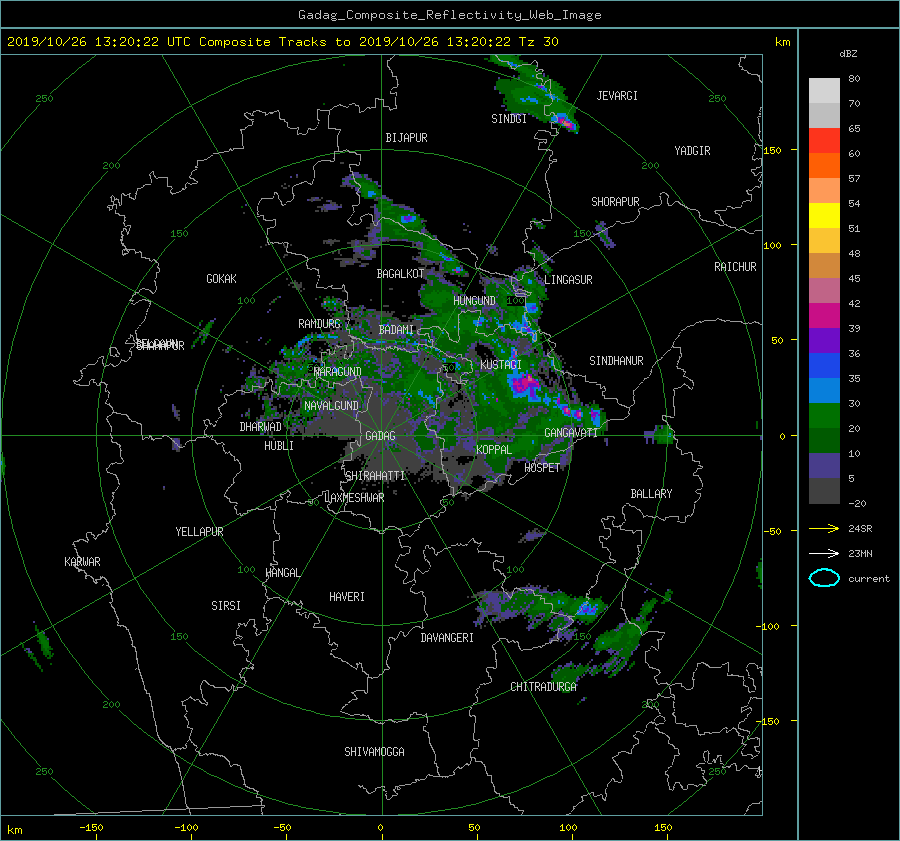The image size is (900, 841).
Task: Click the HOSPET city label
Action: tap(542, 468)
